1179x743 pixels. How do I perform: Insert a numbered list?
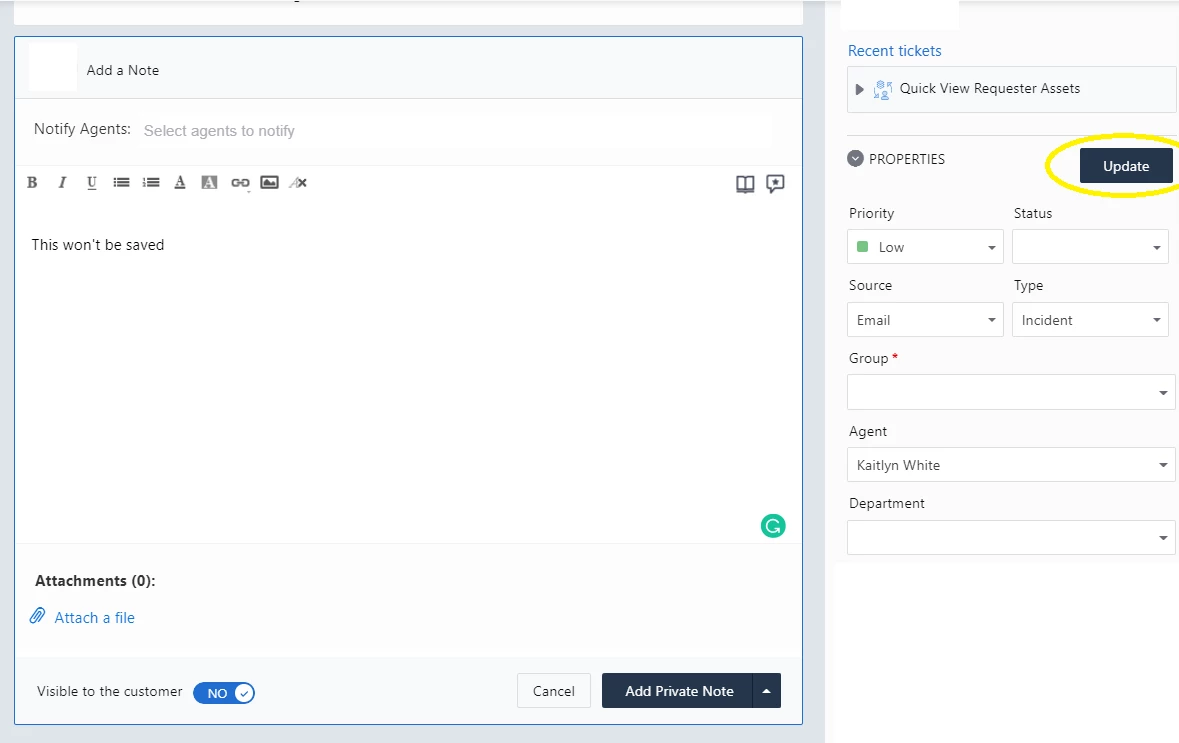[151, 183]
